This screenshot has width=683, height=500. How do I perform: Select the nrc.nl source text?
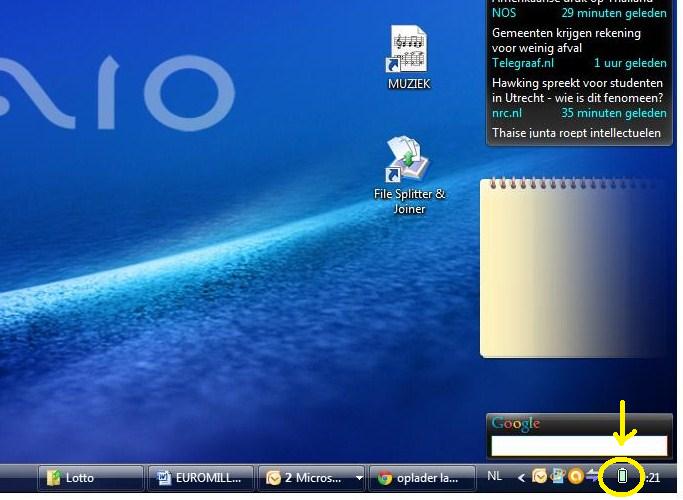(507, 113)
